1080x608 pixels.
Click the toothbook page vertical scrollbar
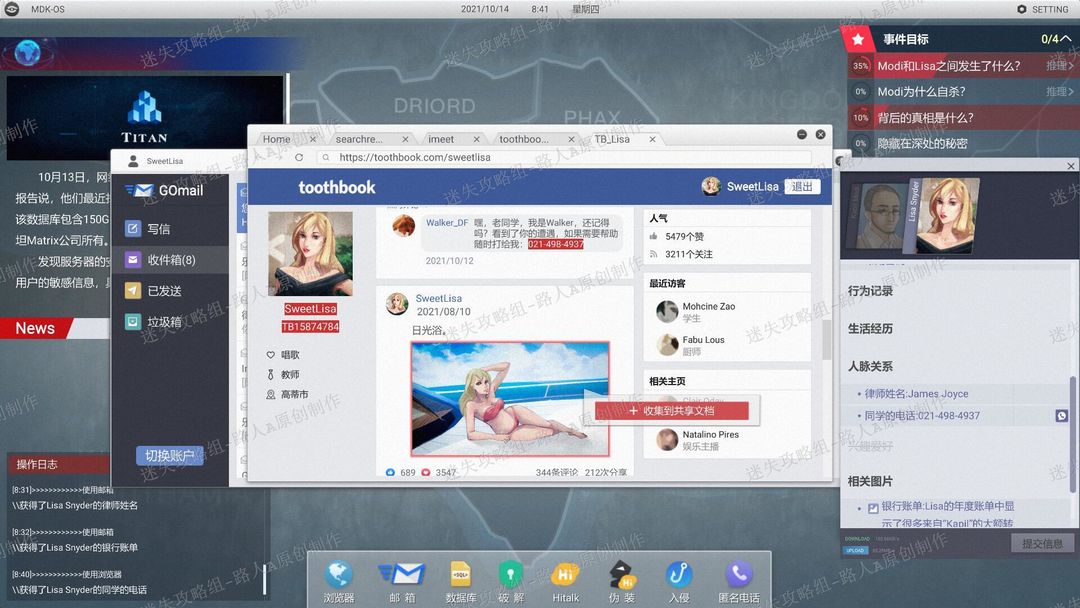[x=826, y=339]
